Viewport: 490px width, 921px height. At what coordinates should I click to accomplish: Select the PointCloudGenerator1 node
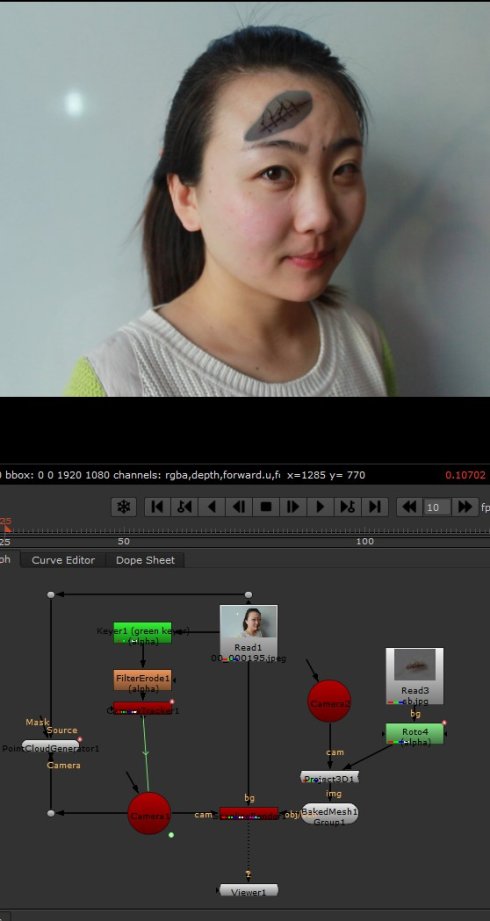pyautogui.click(x=51, y=747)
